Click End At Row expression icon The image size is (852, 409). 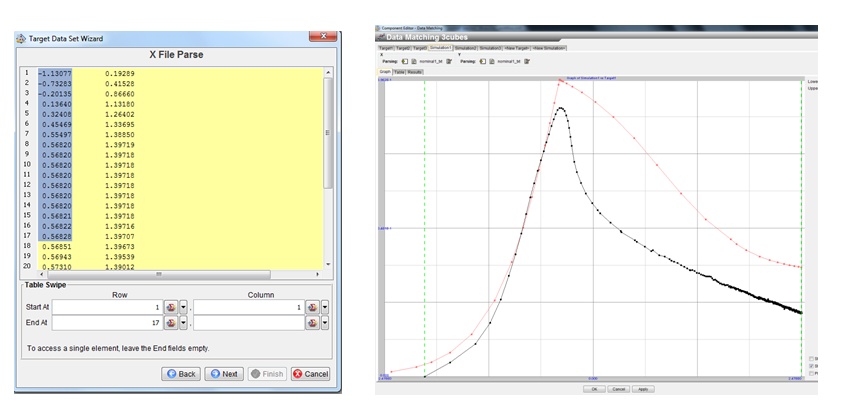tap(171, 323)
